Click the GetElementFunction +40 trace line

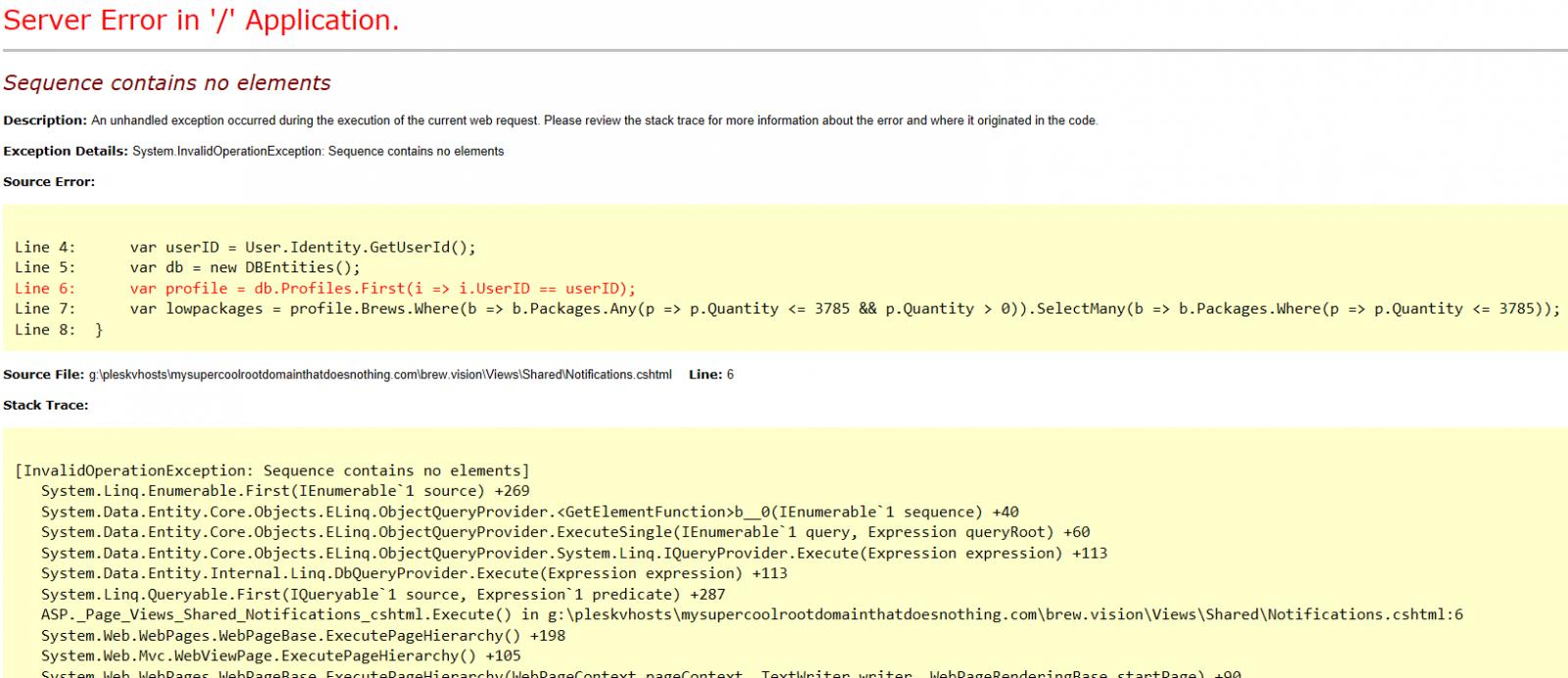[529, 511]
